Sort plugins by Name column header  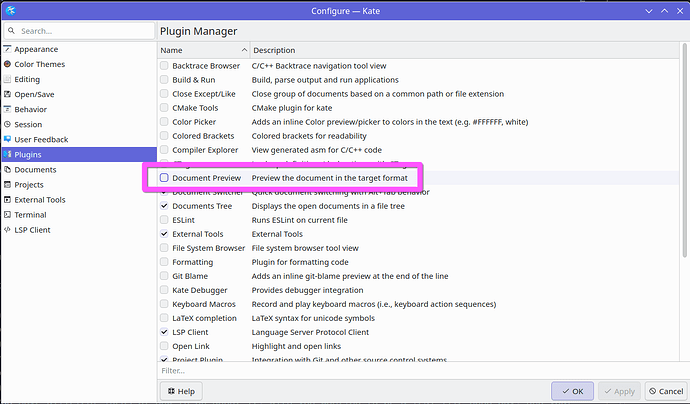[204, 50]
